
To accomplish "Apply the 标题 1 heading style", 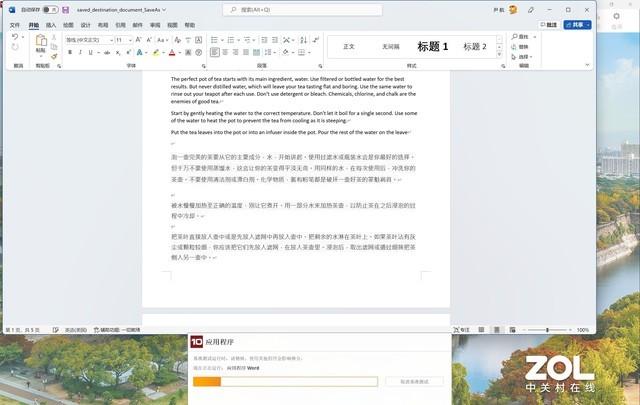I will click(x=433, y=47).
